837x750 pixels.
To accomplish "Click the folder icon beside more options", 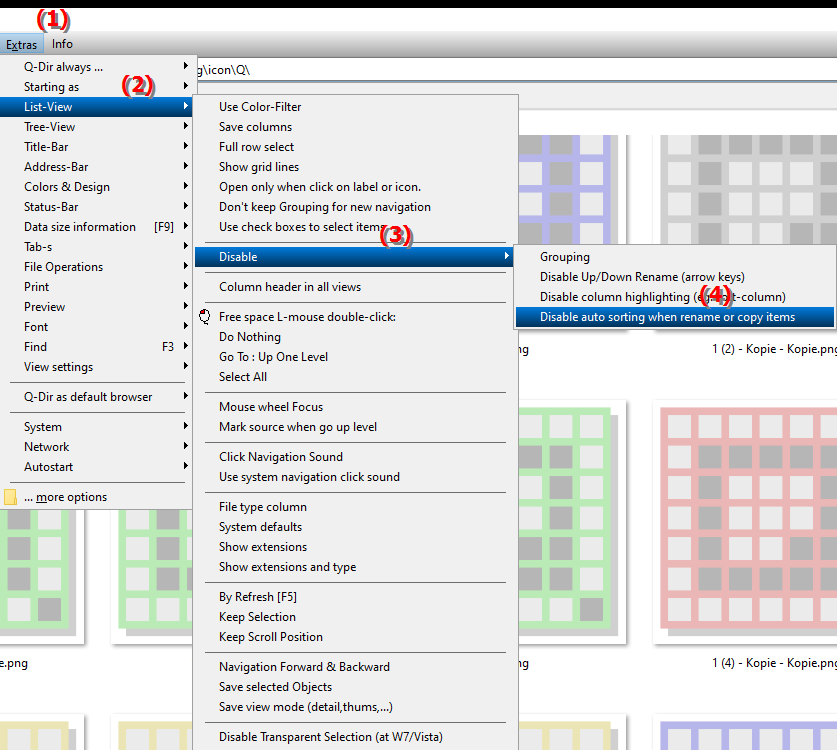I will click(x=10, y=497).
